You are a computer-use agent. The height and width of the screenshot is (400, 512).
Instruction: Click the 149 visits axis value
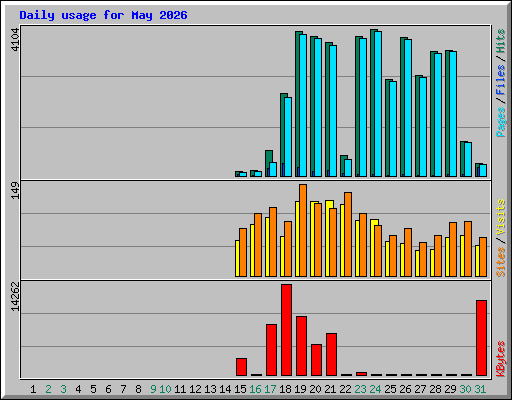click(x=15, y=191)
